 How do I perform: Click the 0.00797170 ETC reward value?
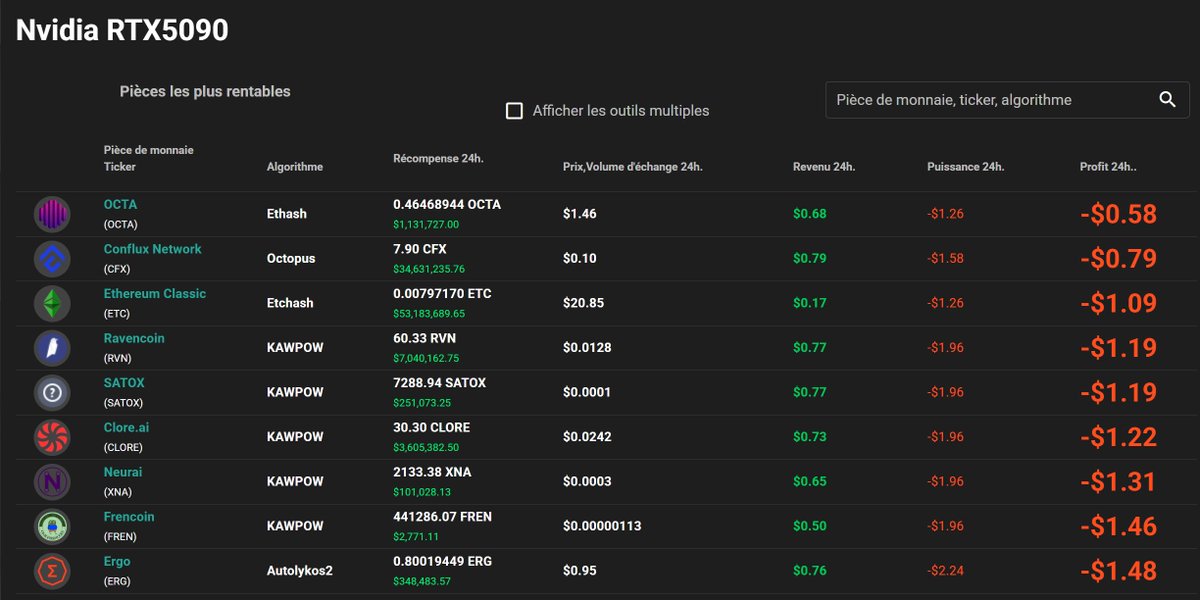coord(443,294)
